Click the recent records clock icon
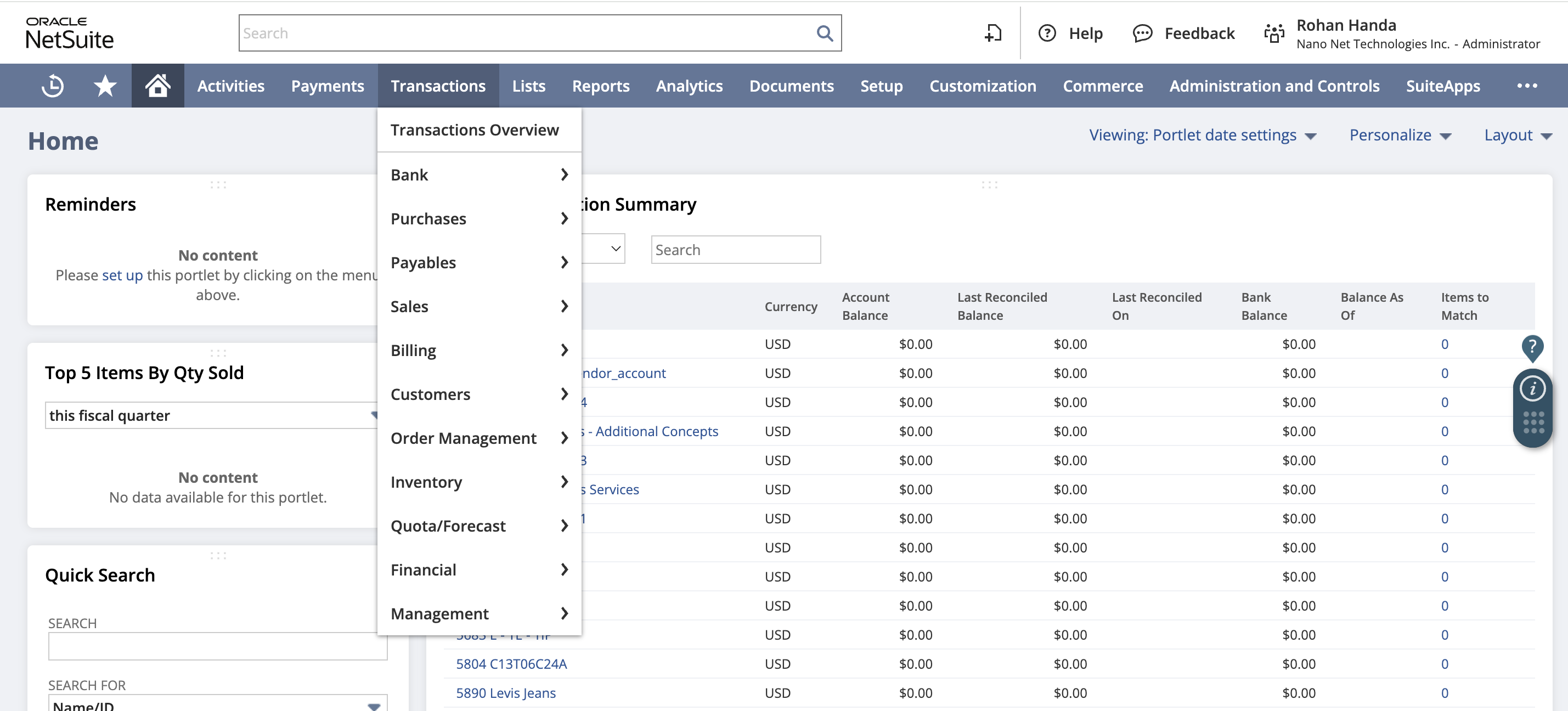 52,85
